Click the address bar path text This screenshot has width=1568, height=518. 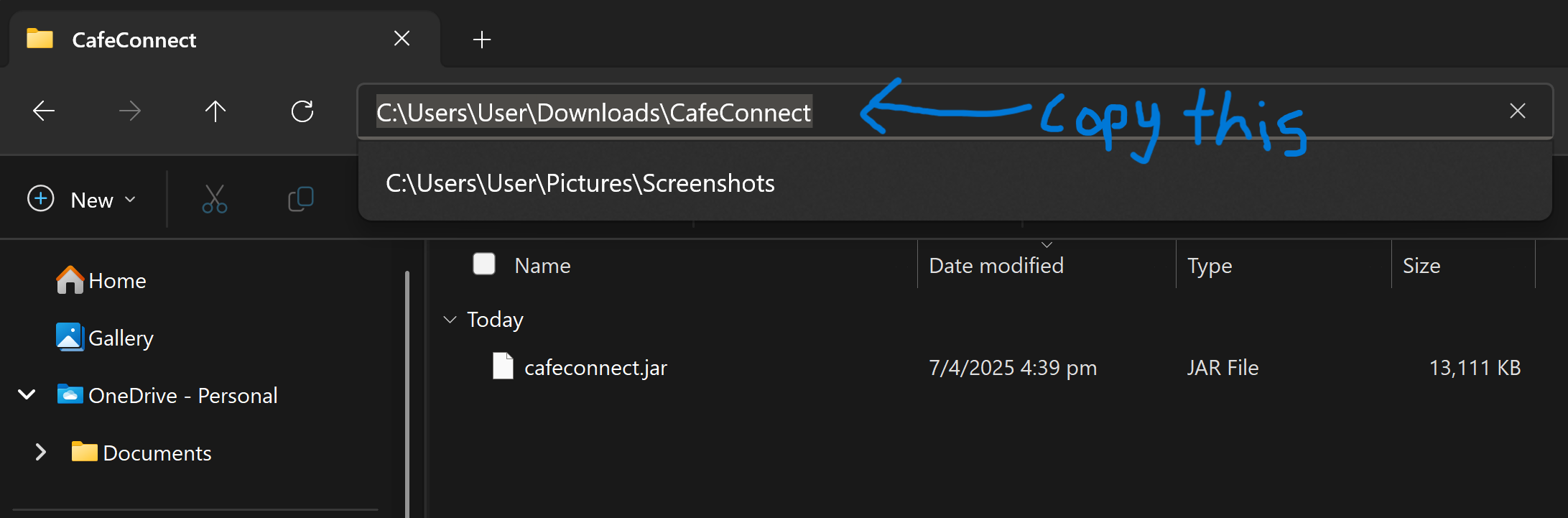(594, 112)
